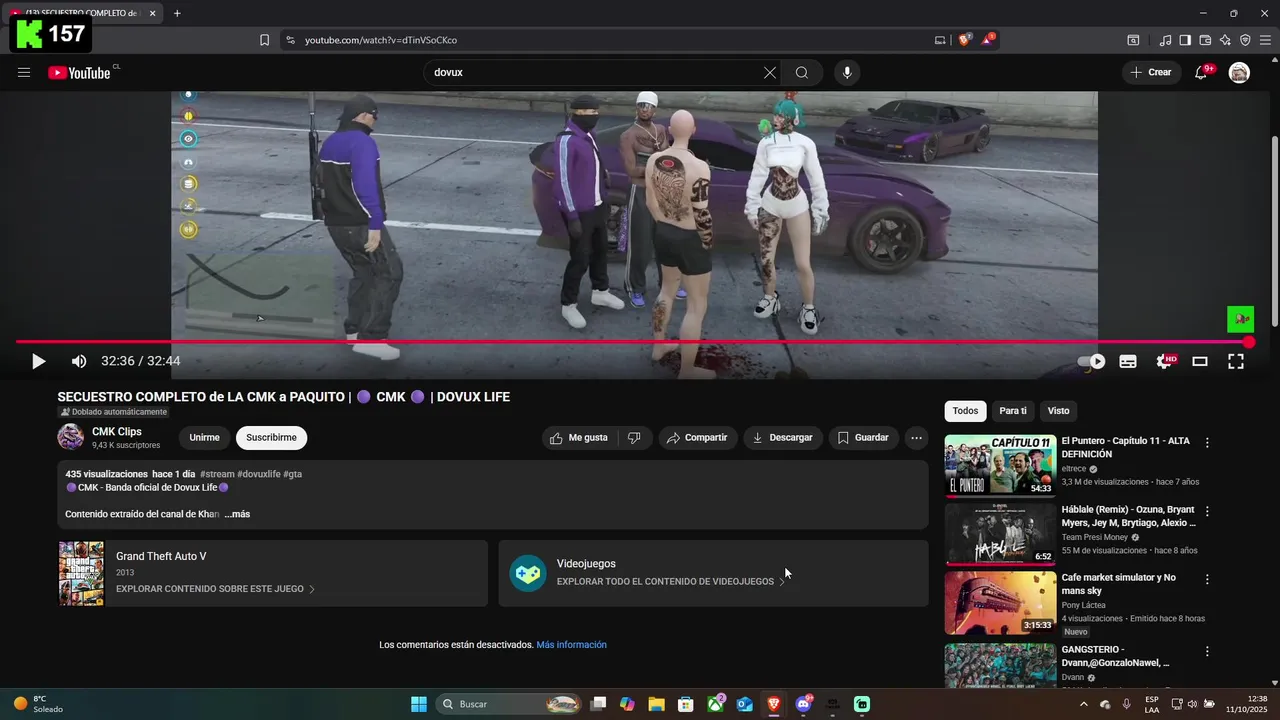Click the URL address field
Image resolution: width=1280 pixels, height=720 pixels.
tap(600, 40)
